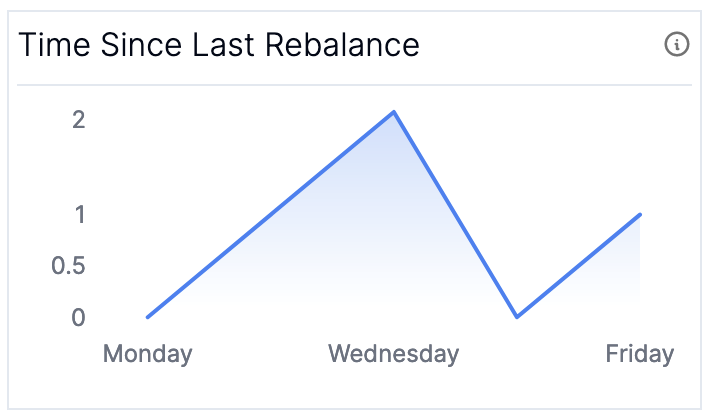Screen dimensions: 712x420
Task: Click the Thursday low point on line
Action: pyautogui.click(x=517, y=316)
